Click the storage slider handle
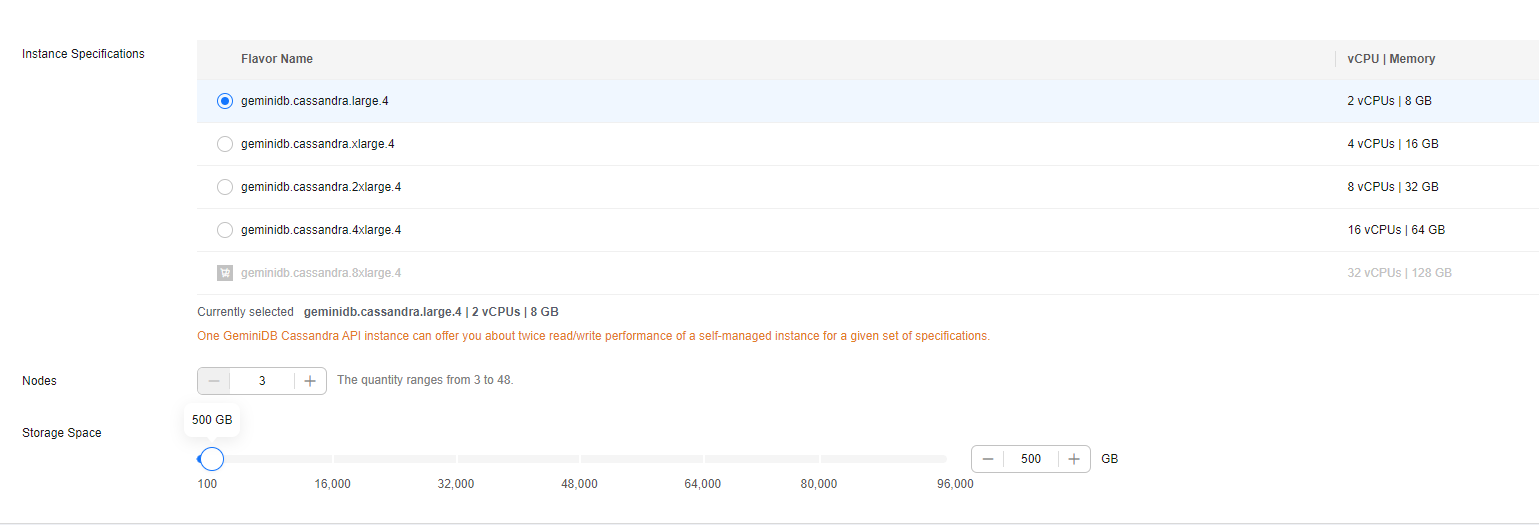 (x=212, y=459)
